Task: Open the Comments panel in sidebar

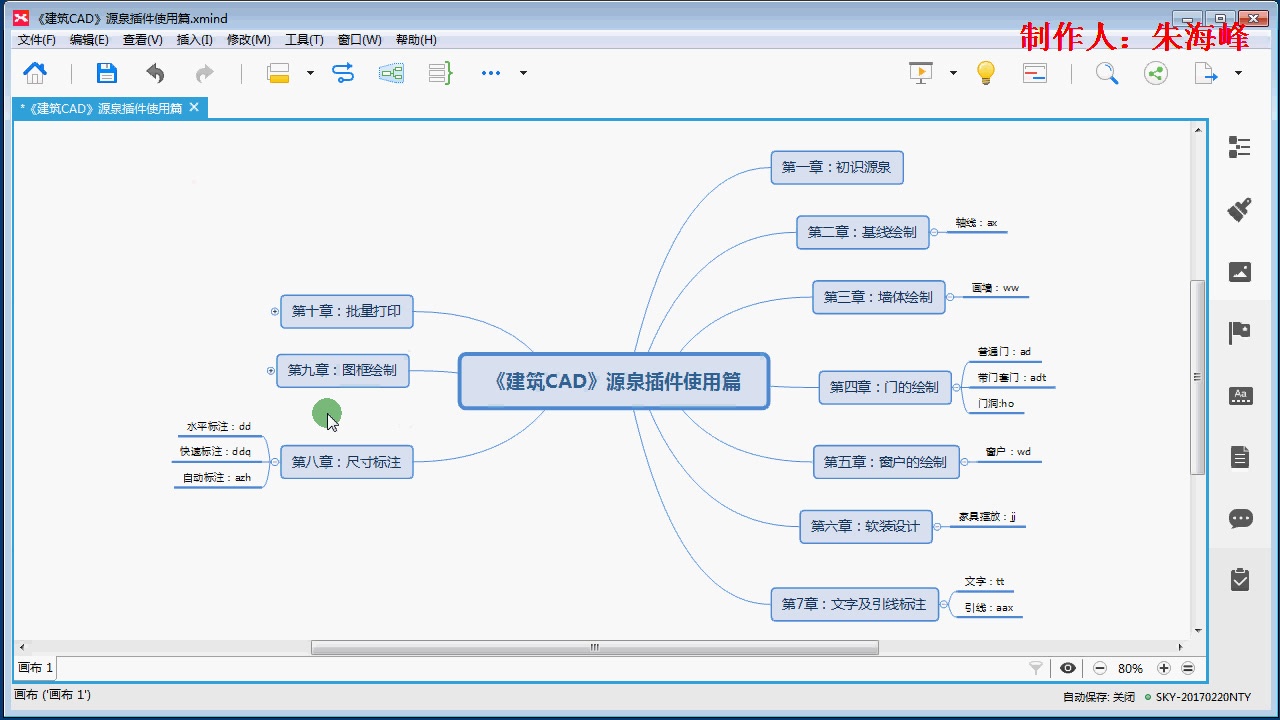Action: click(1240, 519)
